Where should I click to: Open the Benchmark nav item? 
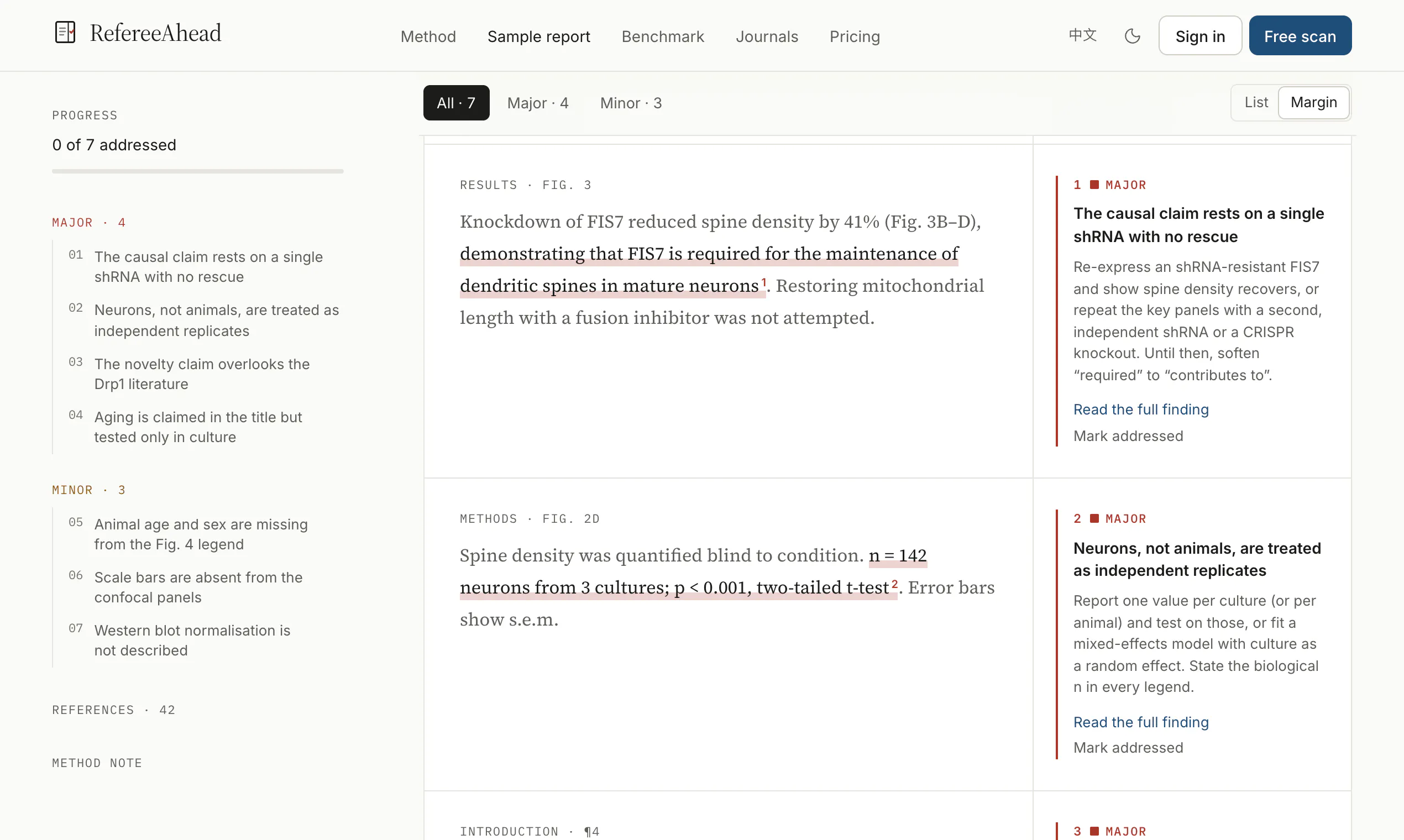pyautogui.click(x=662, y=36)
